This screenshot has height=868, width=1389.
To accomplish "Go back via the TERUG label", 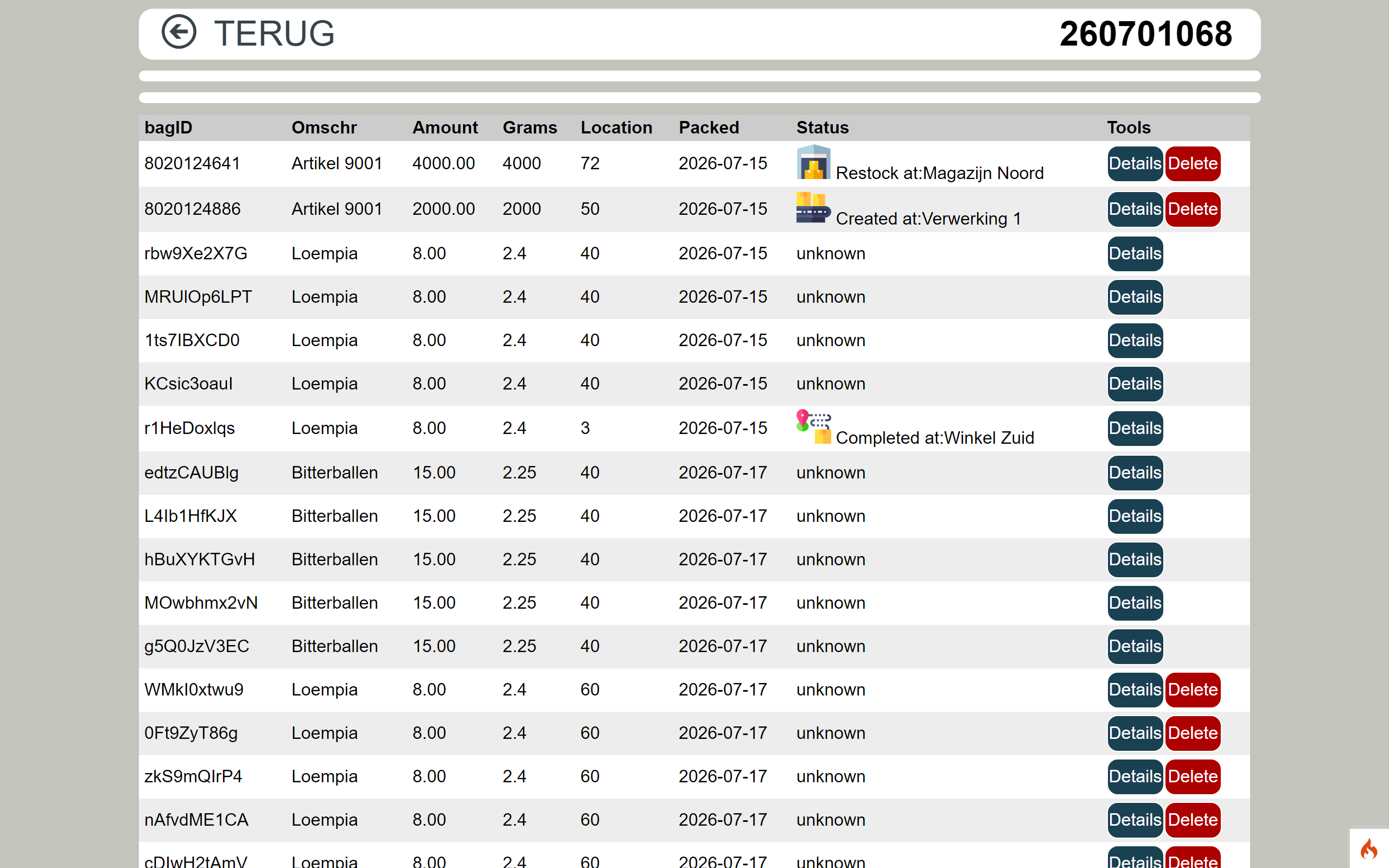I will [274, 33].
